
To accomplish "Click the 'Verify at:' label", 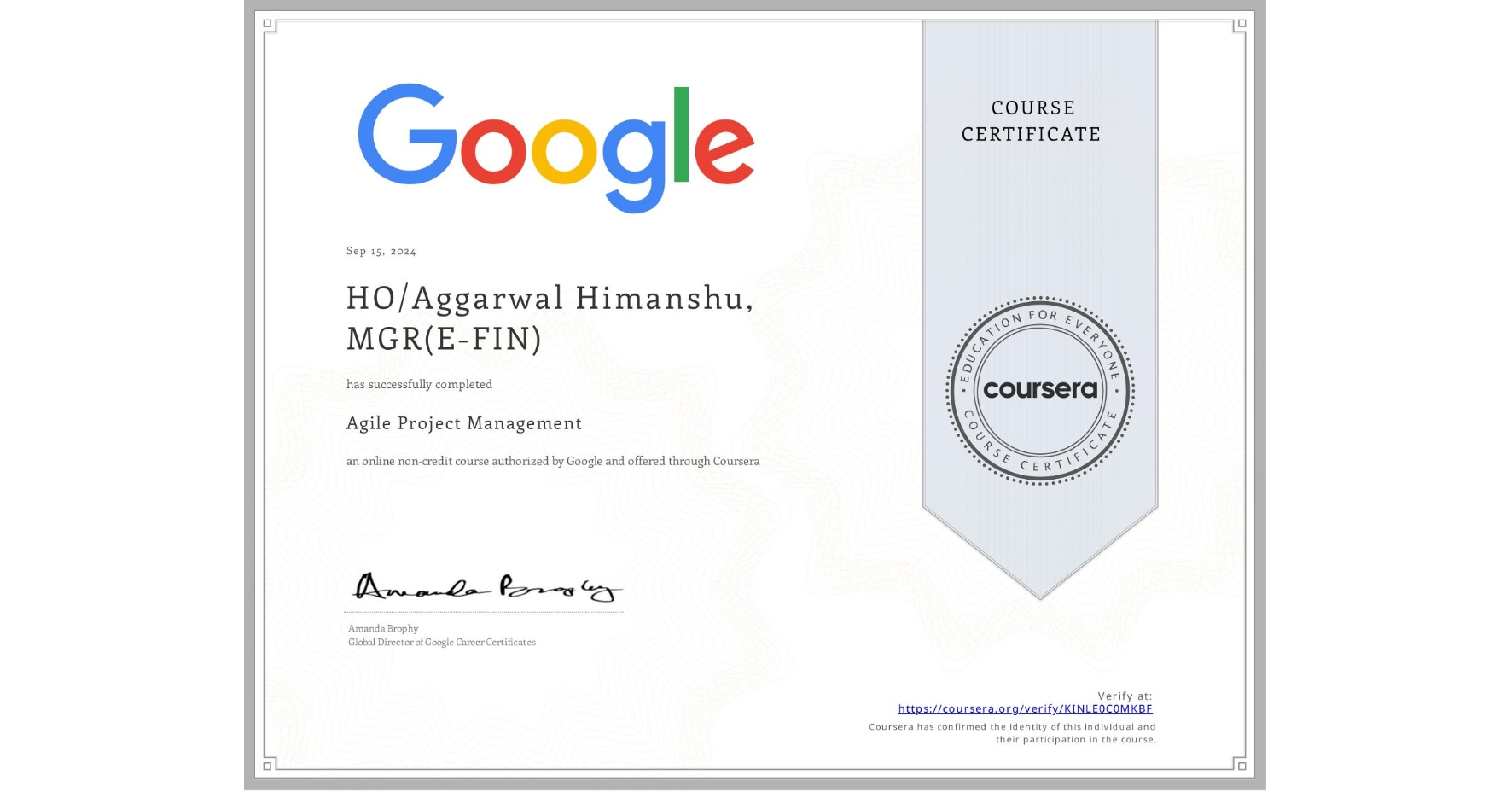I will 1125,696.
